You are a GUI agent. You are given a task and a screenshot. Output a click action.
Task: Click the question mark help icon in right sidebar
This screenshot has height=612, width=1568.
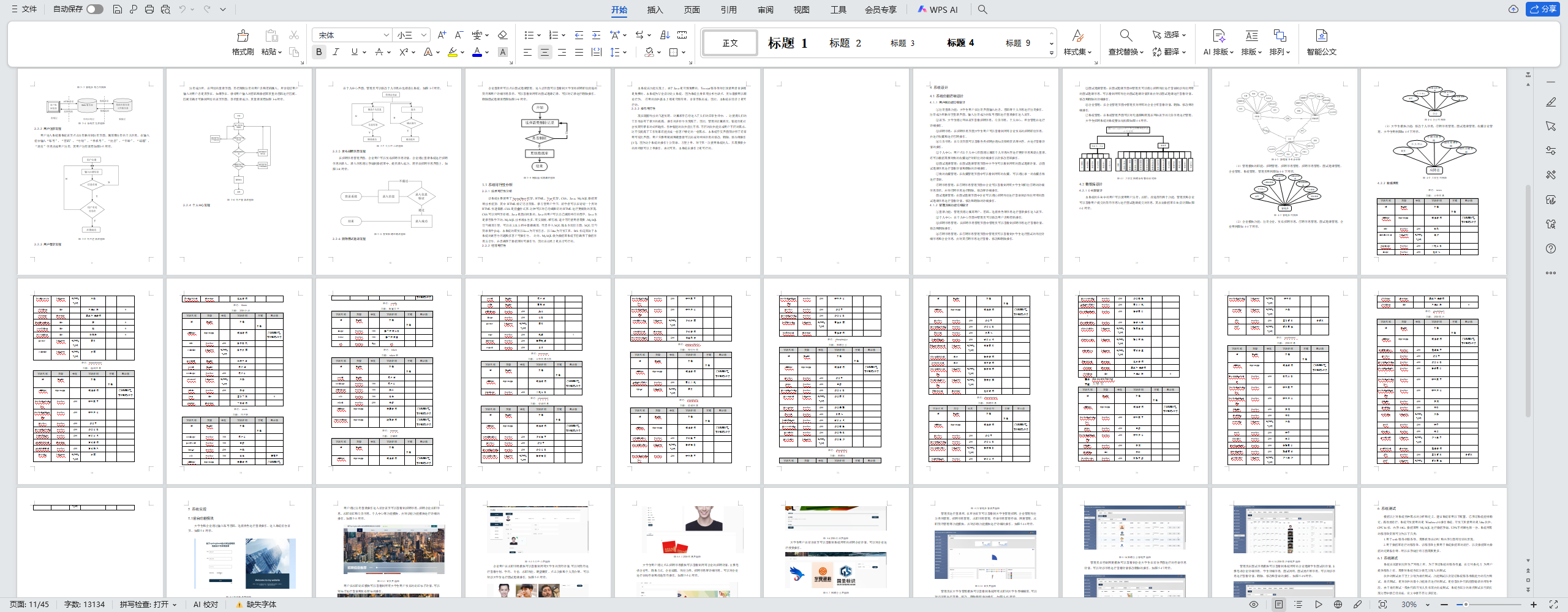(1551, 248)
